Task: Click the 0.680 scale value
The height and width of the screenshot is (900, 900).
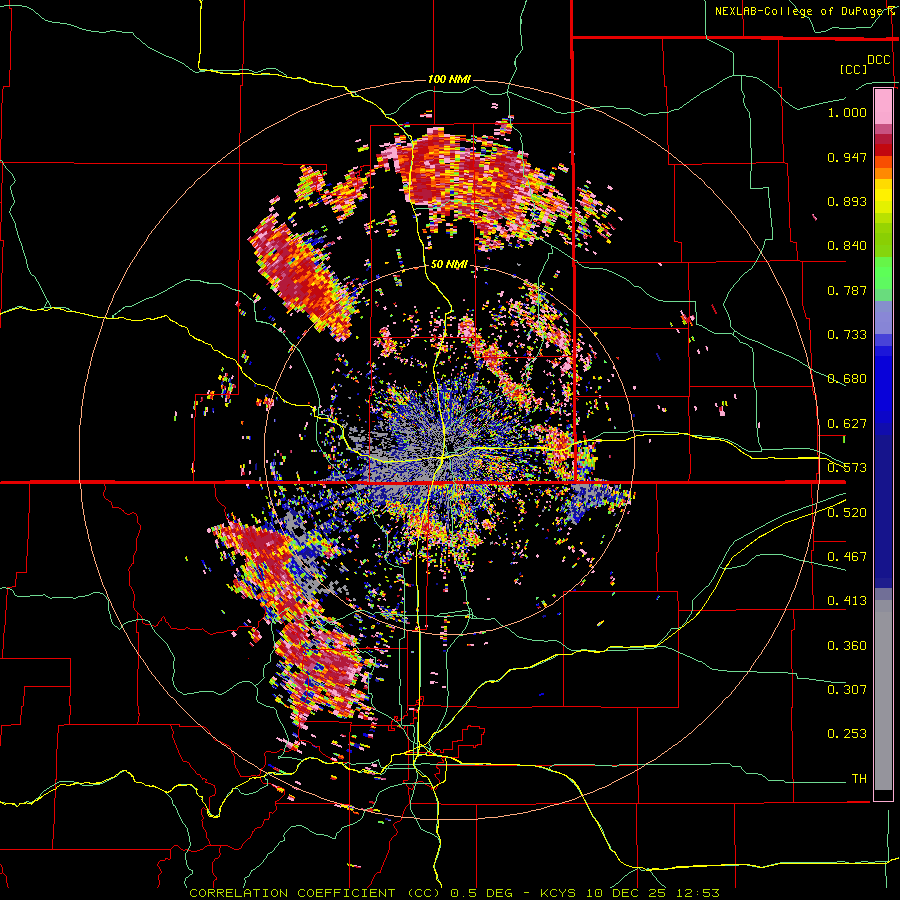Action: 847,379
